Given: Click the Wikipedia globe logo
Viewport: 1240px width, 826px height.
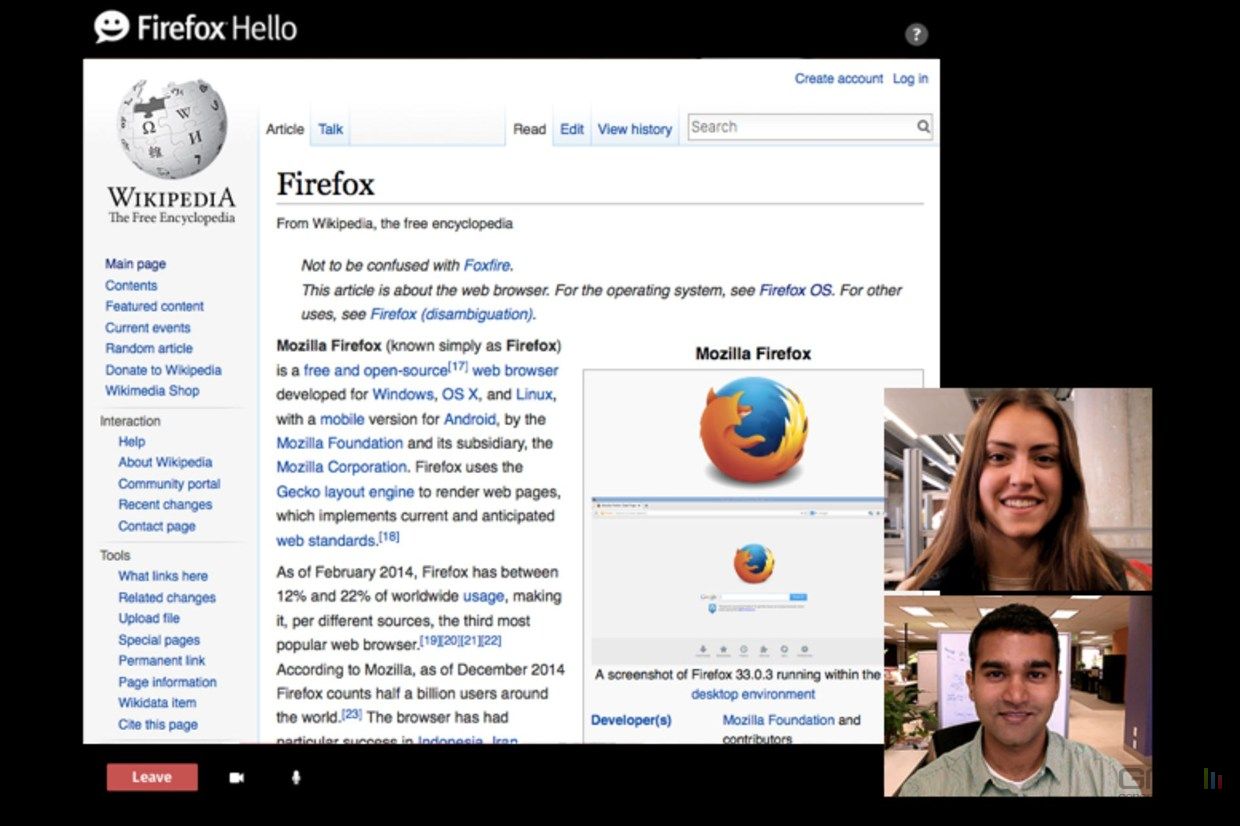Looking at the screenshot, I should (172, 129).
